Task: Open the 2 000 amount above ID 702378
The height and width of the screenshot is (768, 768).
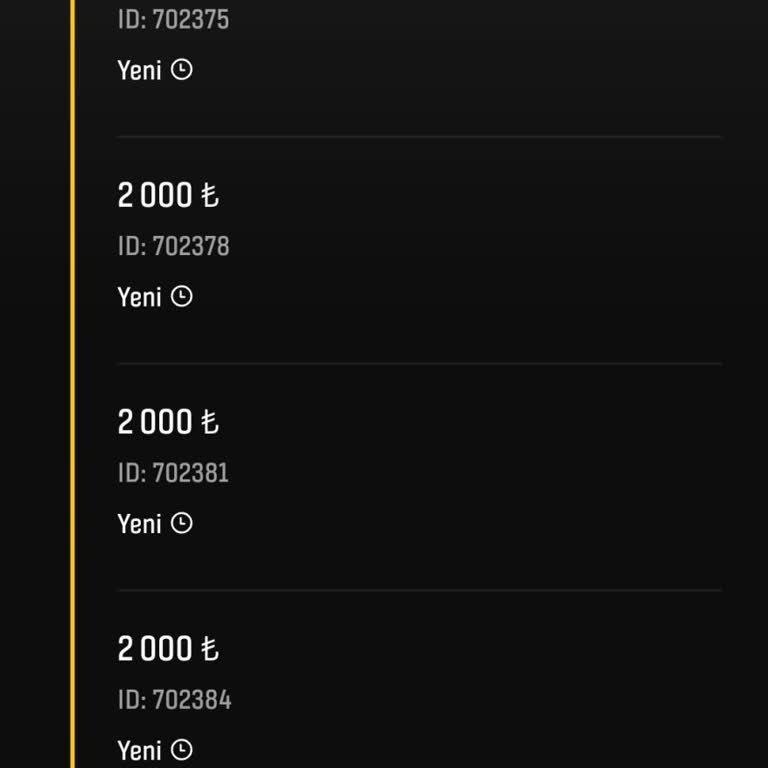Action: pos(155,196)
